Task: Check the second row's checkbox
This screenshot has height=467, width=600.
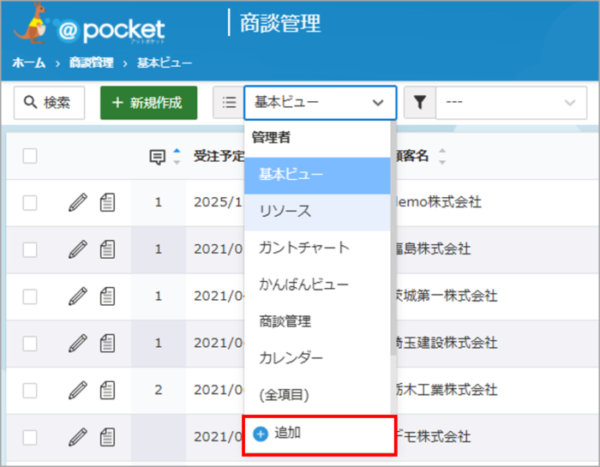Action: [30, 249]
